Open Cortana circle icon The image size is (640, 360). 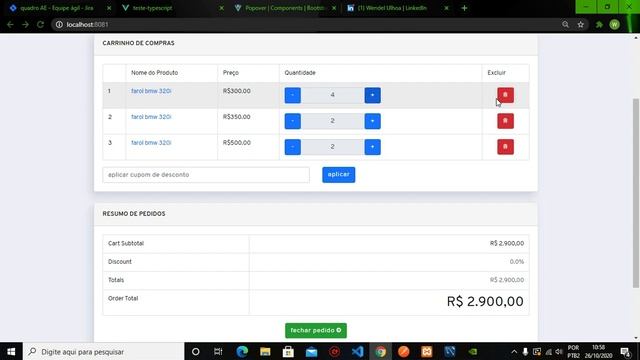coord(196,351)
